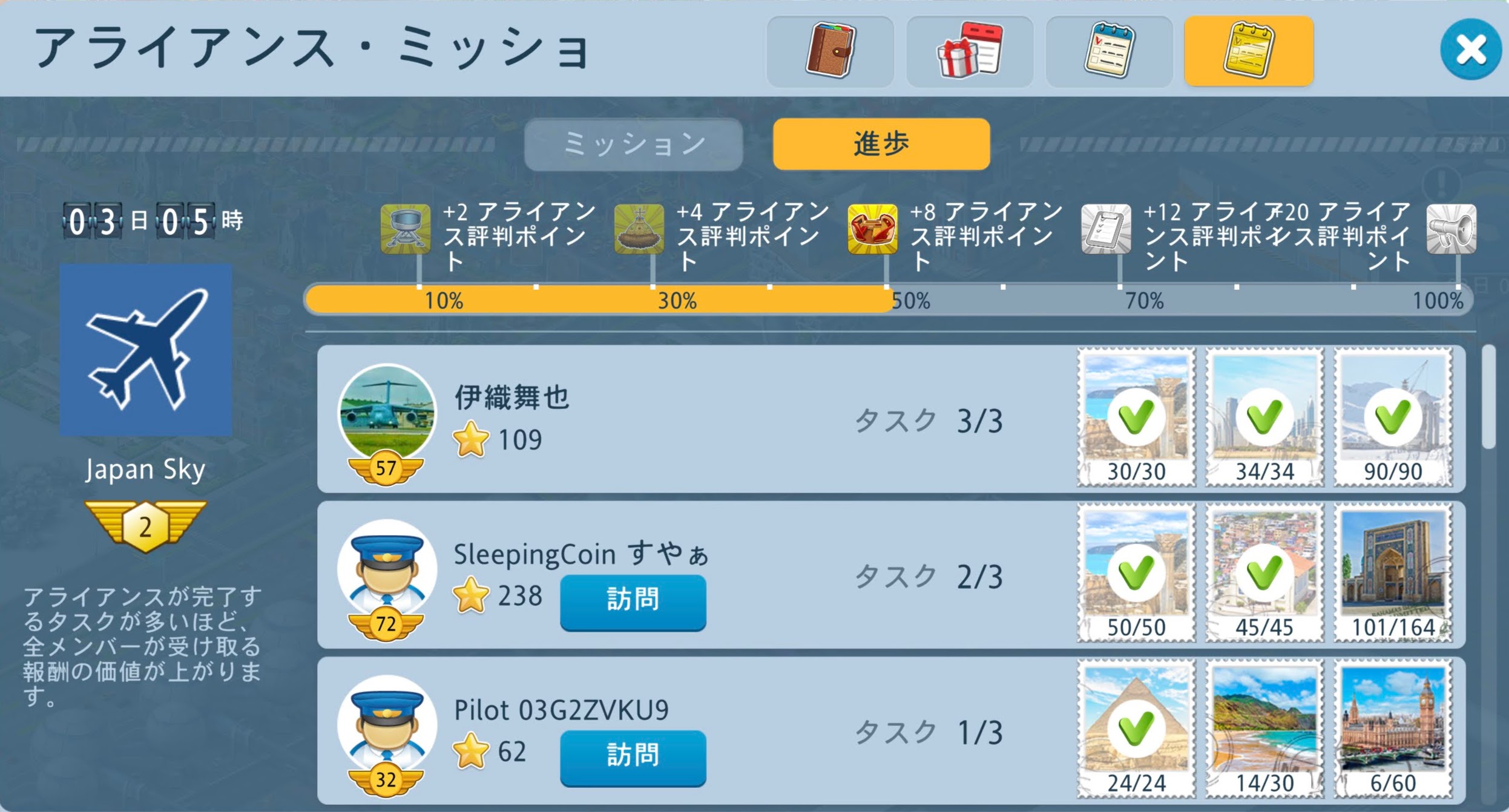Screen dimensions: 1509x812
Task: Click the Japan Sky alliance airplane emblem
Action: (146, 350)
